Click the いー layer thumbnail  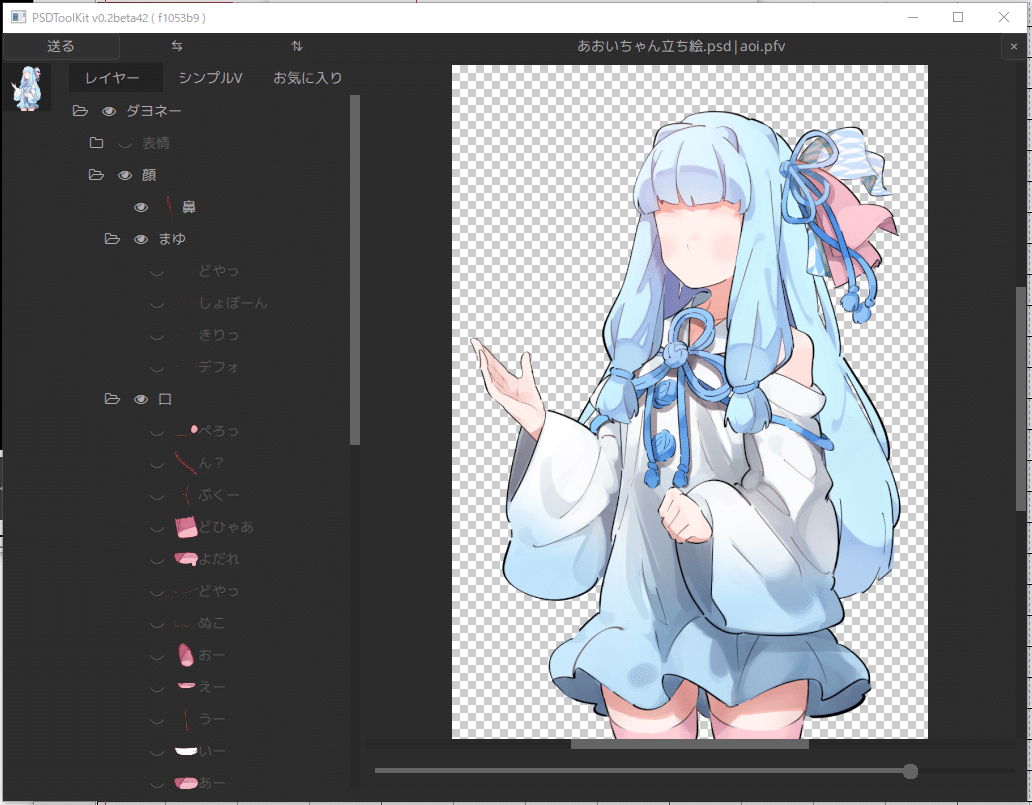point(186,750)
